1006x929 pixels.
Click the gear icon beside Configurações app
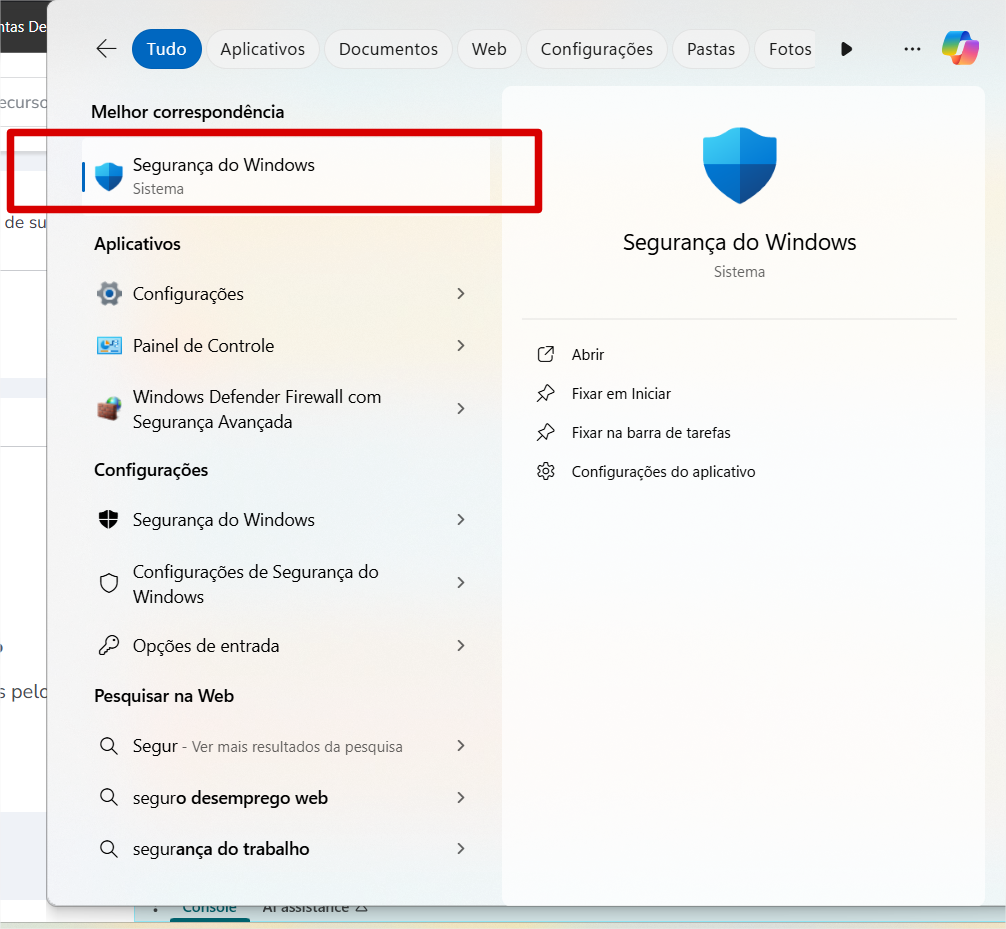(109, 294)
